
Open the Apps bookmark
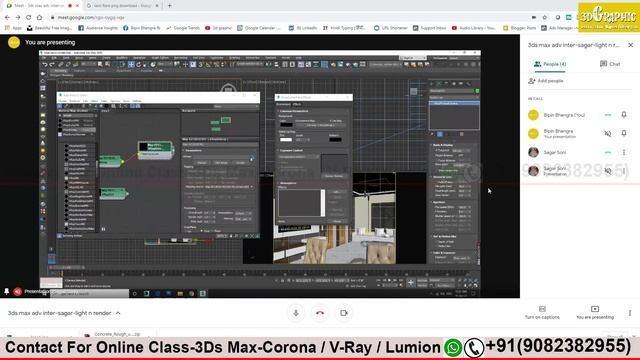pos(13,28)
